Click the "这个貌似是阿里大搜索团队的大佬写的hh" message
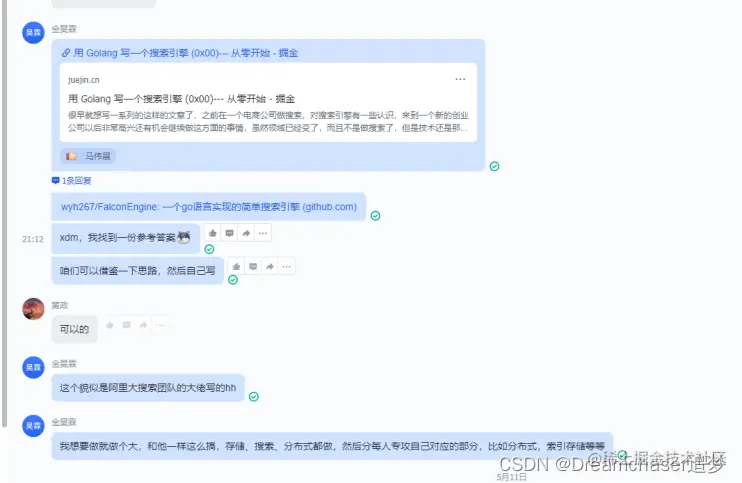Image resolution: width=742 pixels, height=483 pixels. (x=148, y=388)
